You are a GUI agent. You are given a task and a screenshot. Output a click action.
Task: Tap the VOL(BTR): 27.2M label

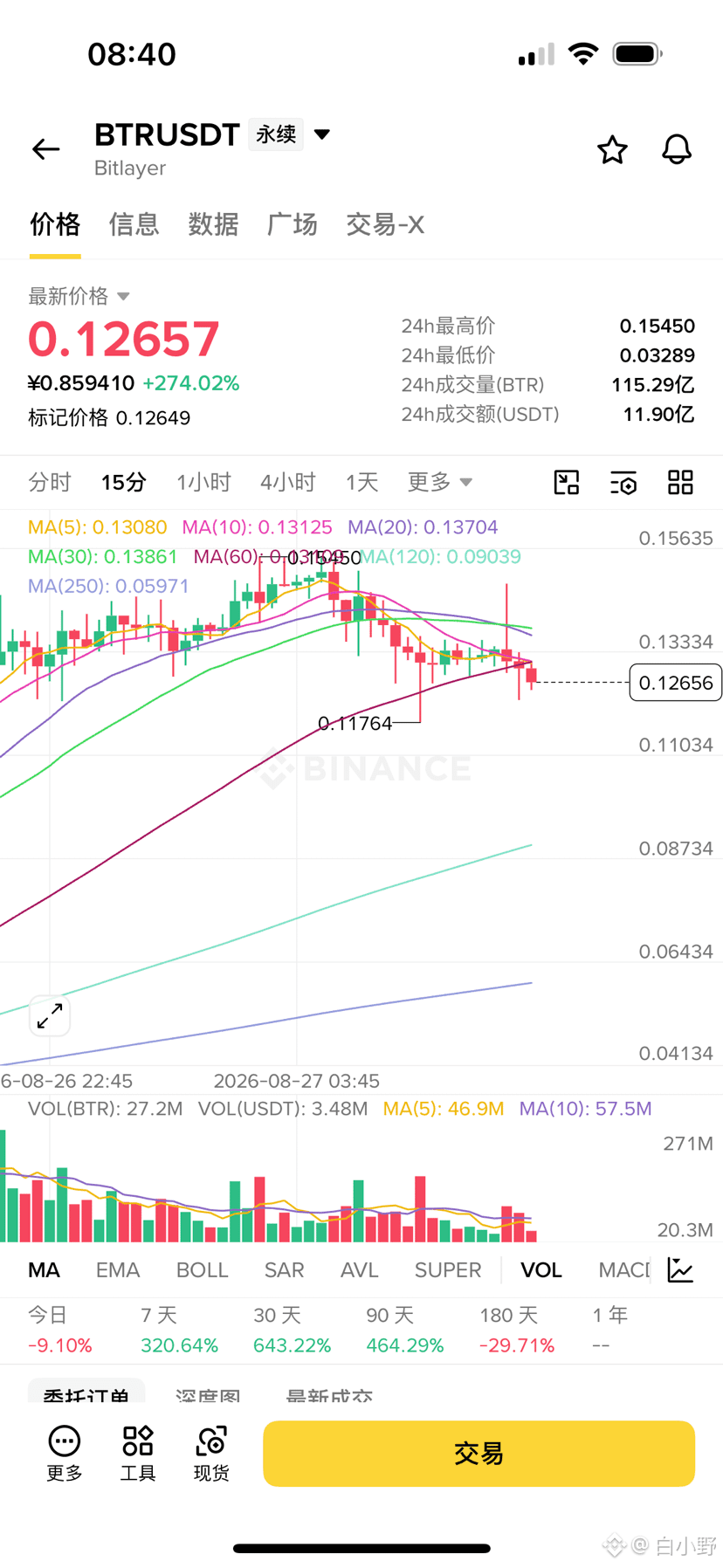tap(106, 1109)
